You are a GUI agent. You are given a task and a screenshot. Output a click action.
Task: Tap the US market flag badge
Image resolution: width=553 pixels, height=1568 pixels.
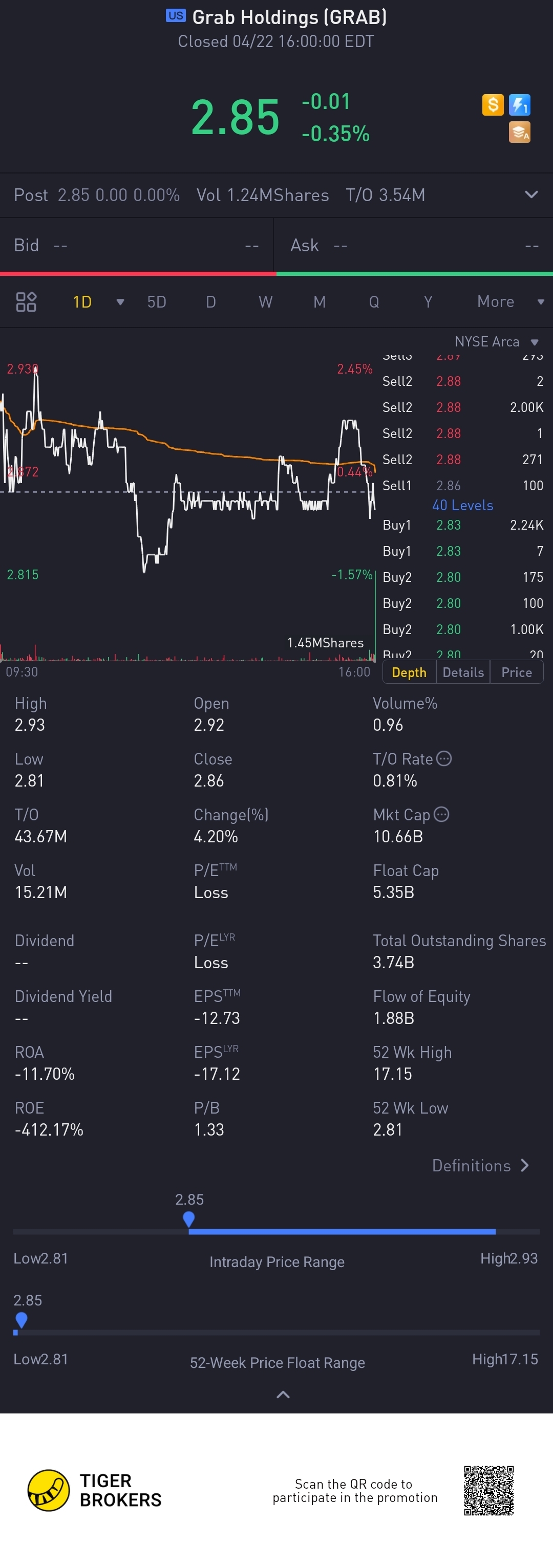176,16
